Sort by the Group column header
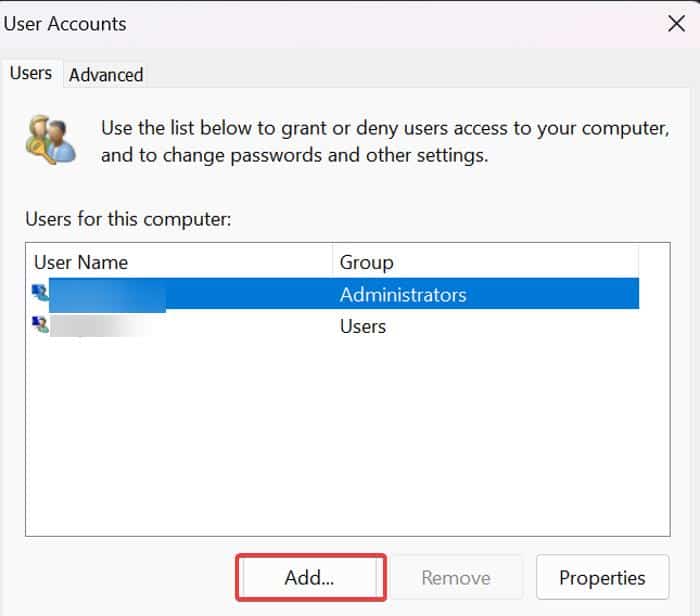The height and width of the screenshot is (616, 700). pos(486,262)
